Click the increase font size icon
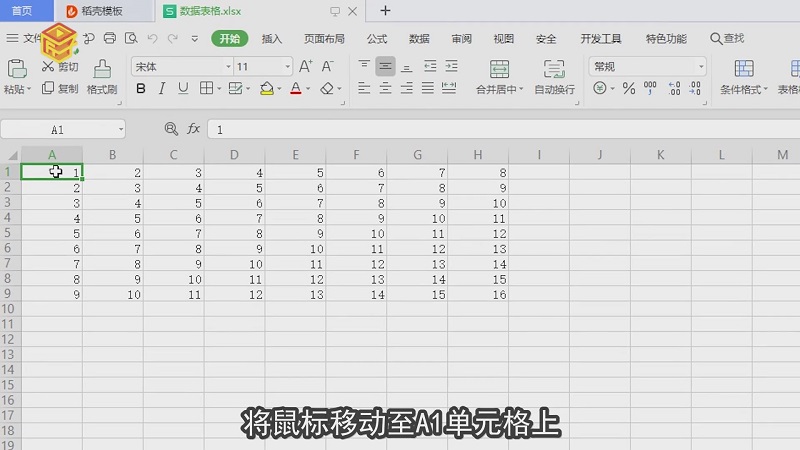800x450 pixels. [305, 66]
